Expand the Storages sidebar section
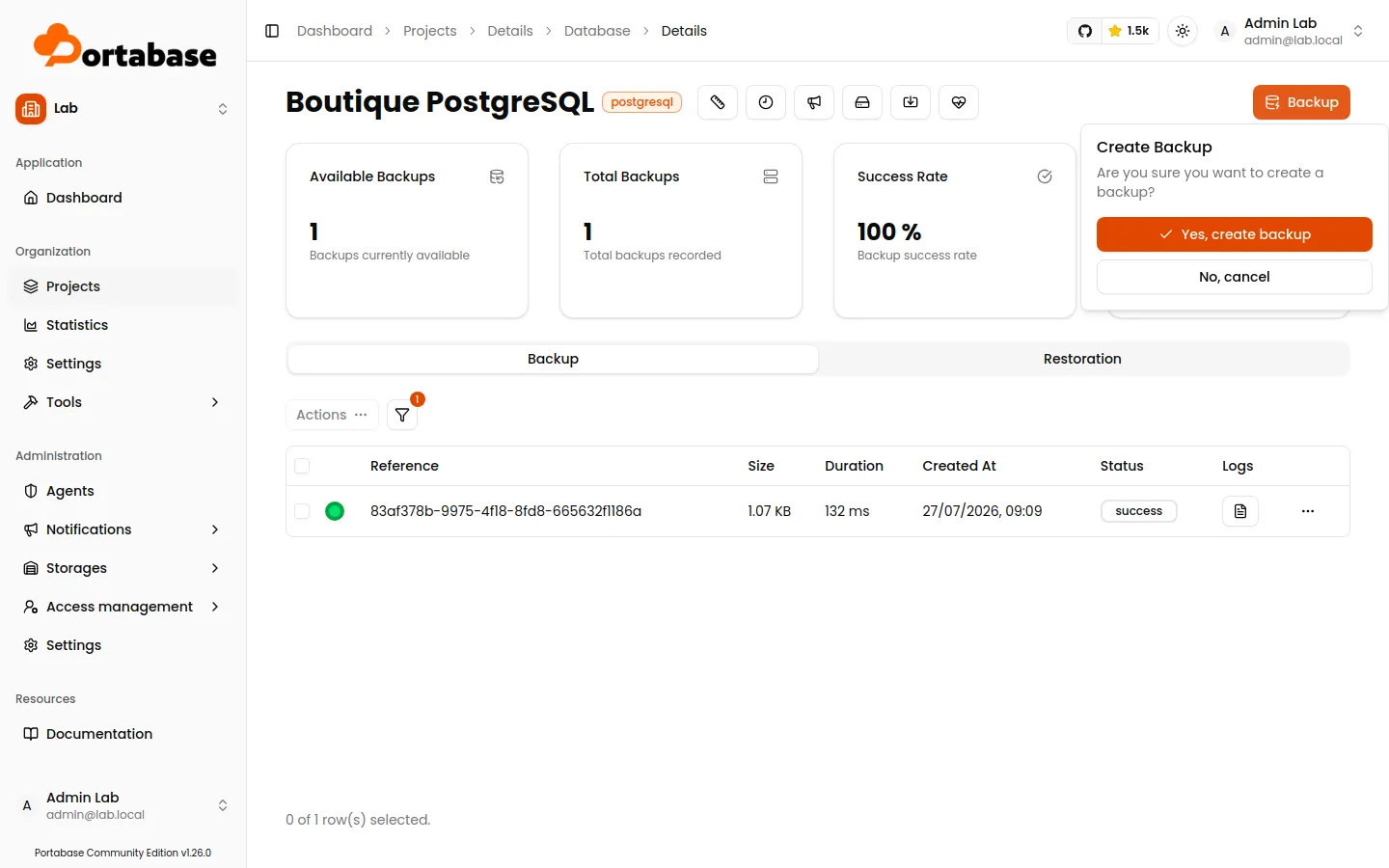The width and height of the screenshot is (1389, 868). (123, 568)
